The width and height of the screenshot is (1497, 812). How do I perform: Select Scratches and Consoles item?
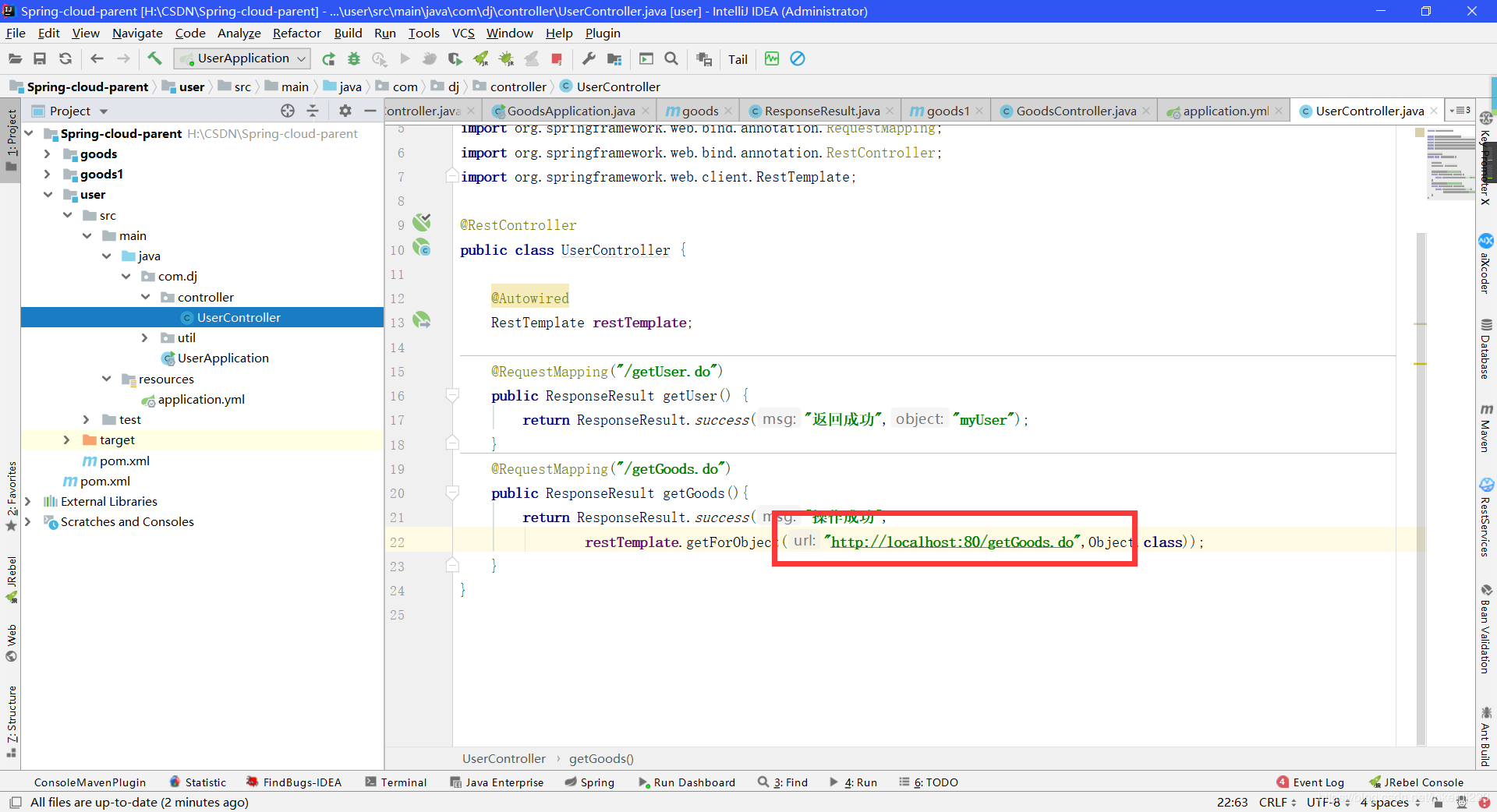point(127,521)
